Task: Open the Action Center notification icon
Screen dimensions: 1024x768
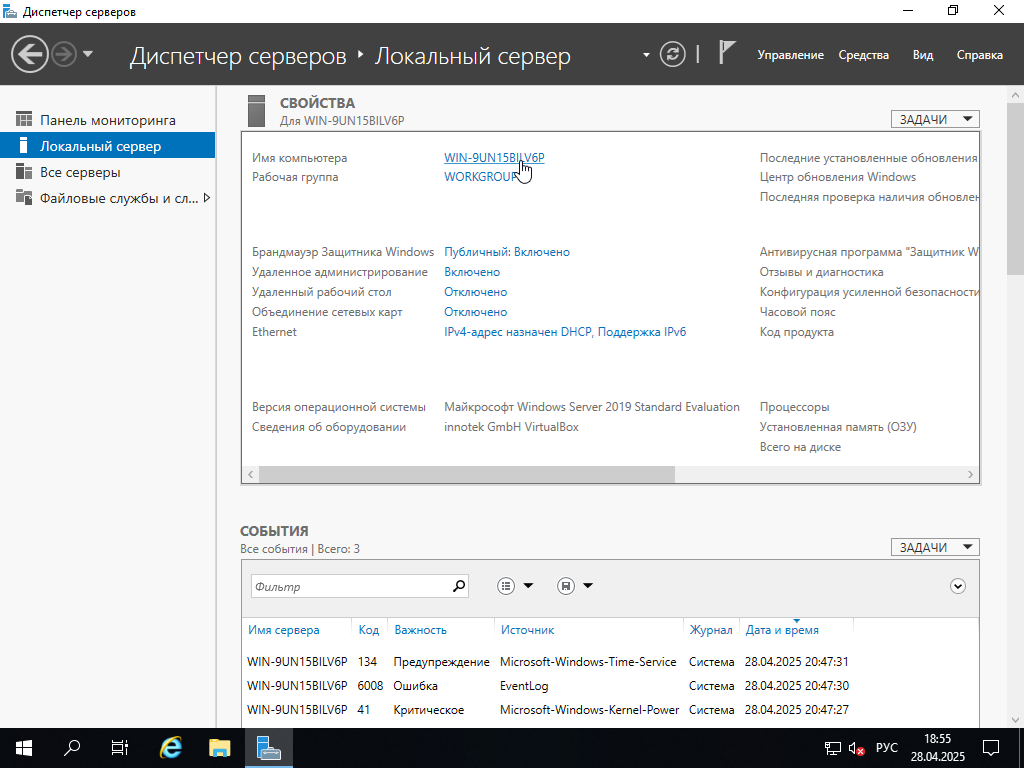Action: click(991, 748)
